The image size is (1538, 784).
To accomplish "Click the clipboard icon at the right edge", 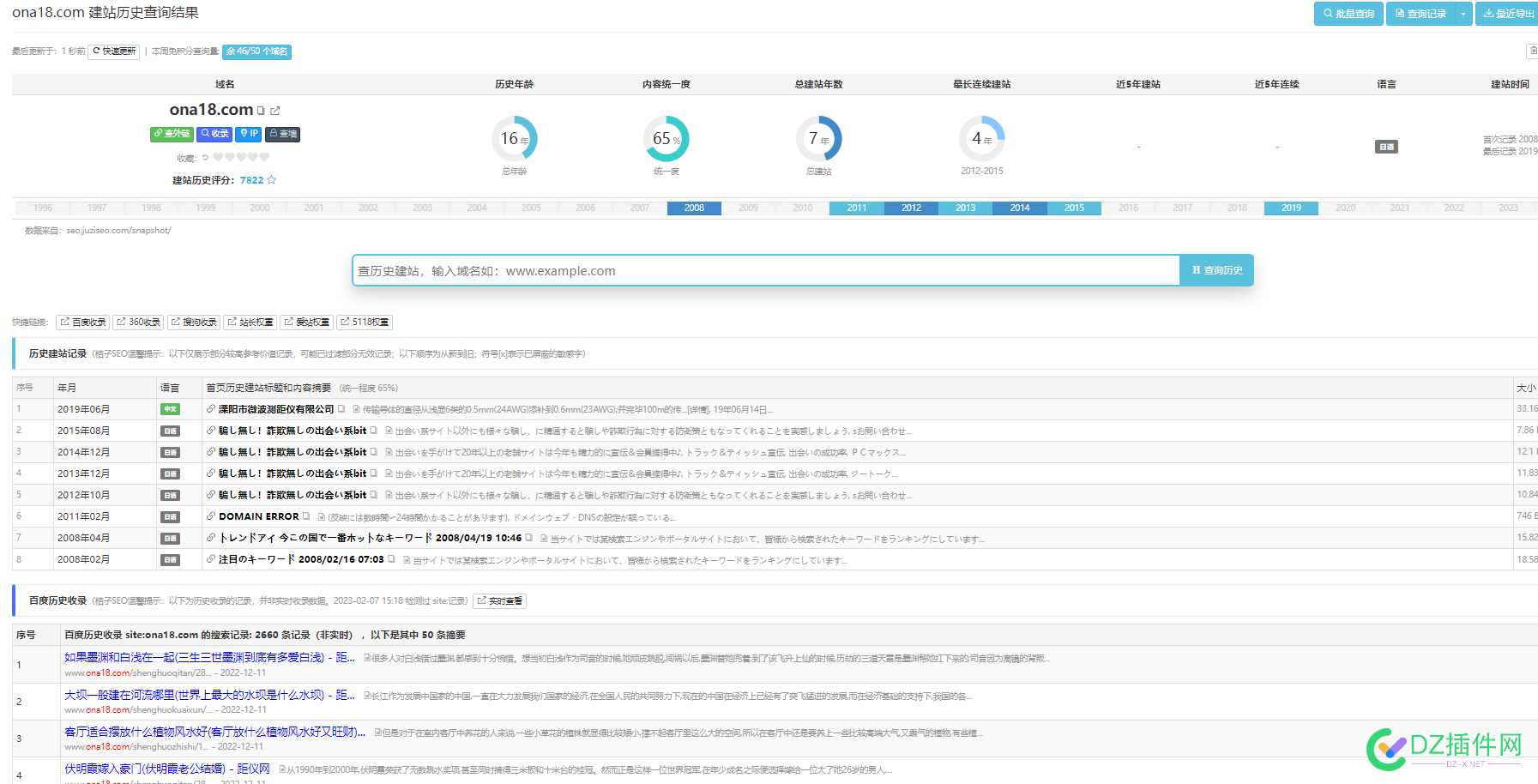I will pos(1532,51).
